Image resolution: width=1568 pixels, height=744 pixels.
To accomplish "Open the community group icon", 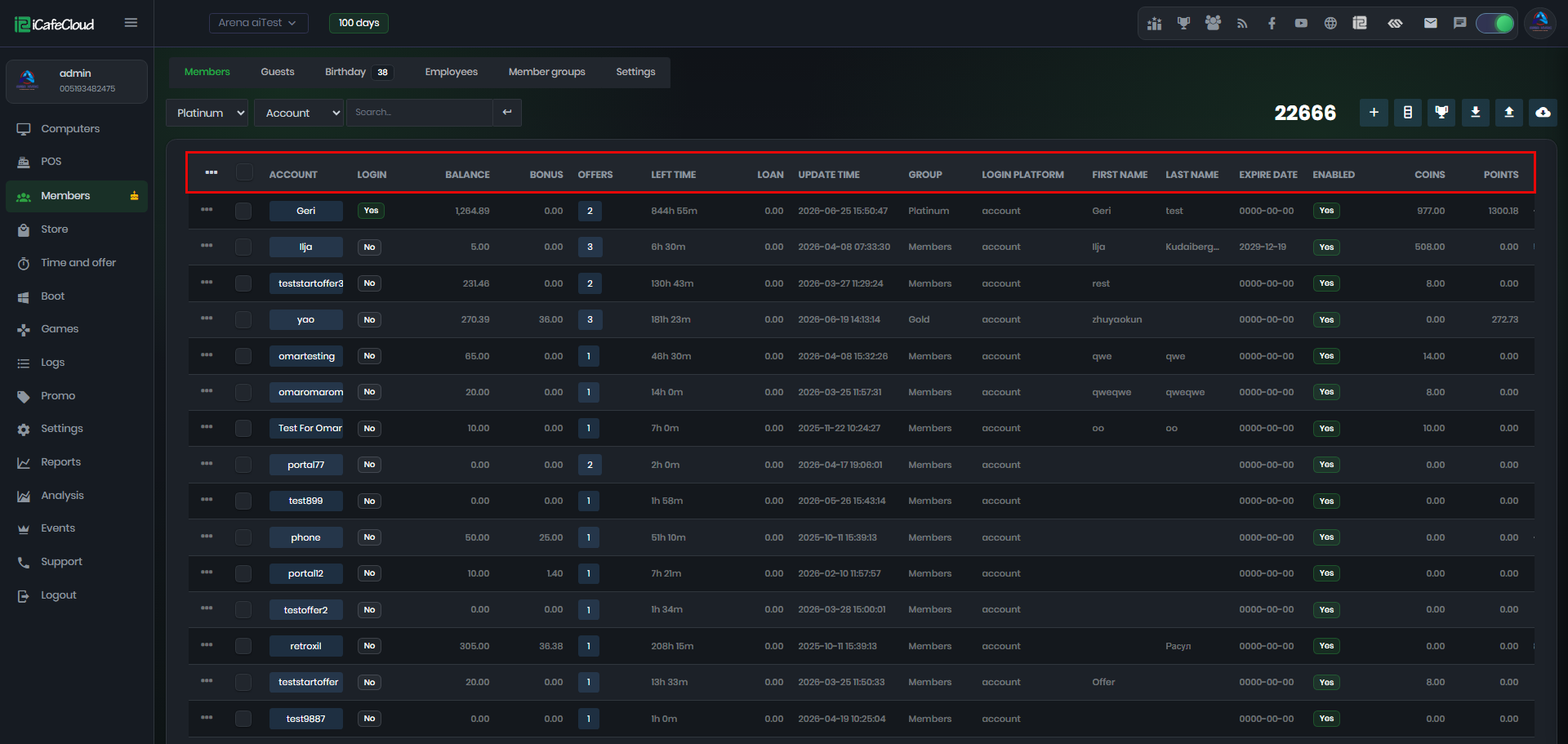I will pyautogui.click(x=1213, y=24).
